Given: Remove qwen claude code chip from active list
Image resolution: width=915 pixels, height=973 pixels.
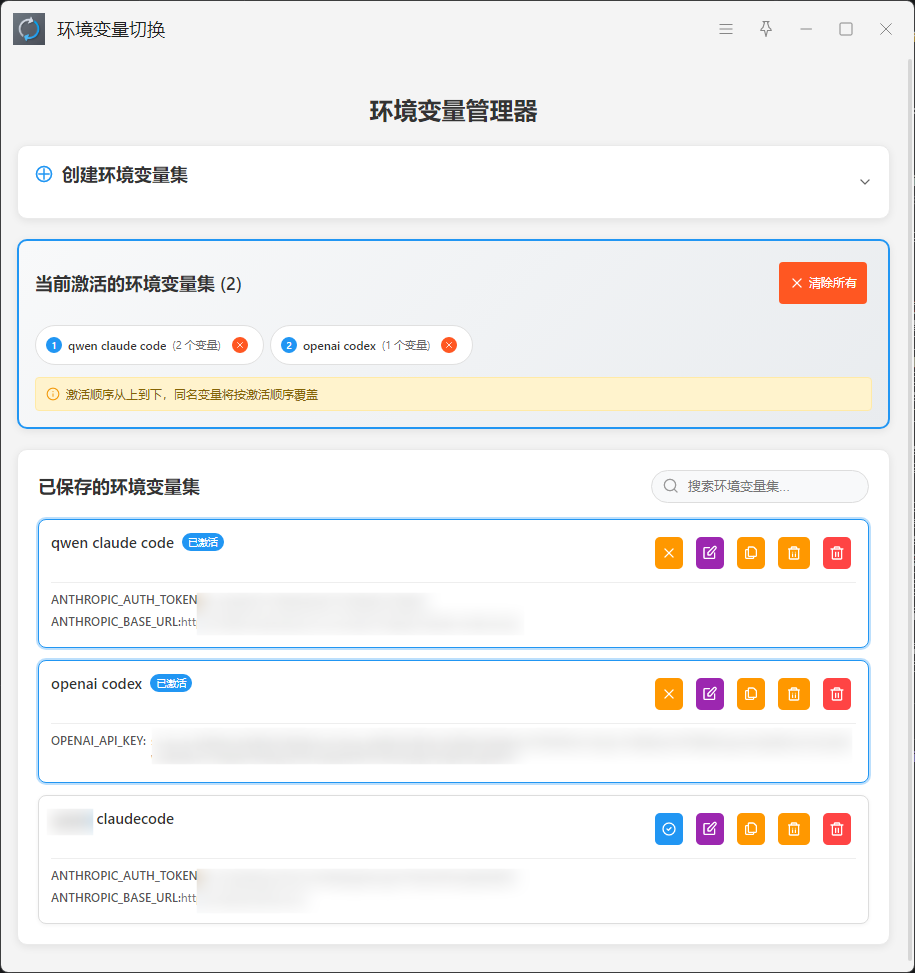Looking at the screenshot, I should click(x=240, y=345).
